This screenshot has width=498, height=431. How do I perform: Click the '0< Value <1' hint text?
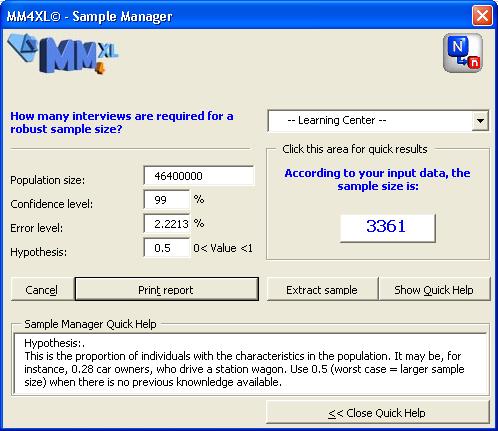click(x=223, y=248)
